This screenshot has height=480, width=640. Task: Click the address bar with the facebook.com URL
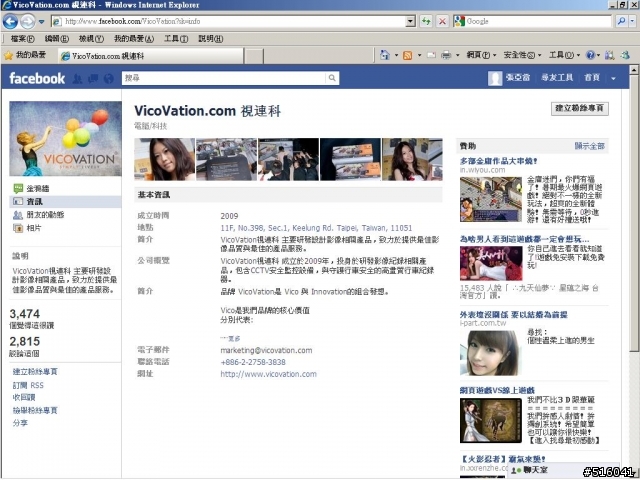point(234,21)
